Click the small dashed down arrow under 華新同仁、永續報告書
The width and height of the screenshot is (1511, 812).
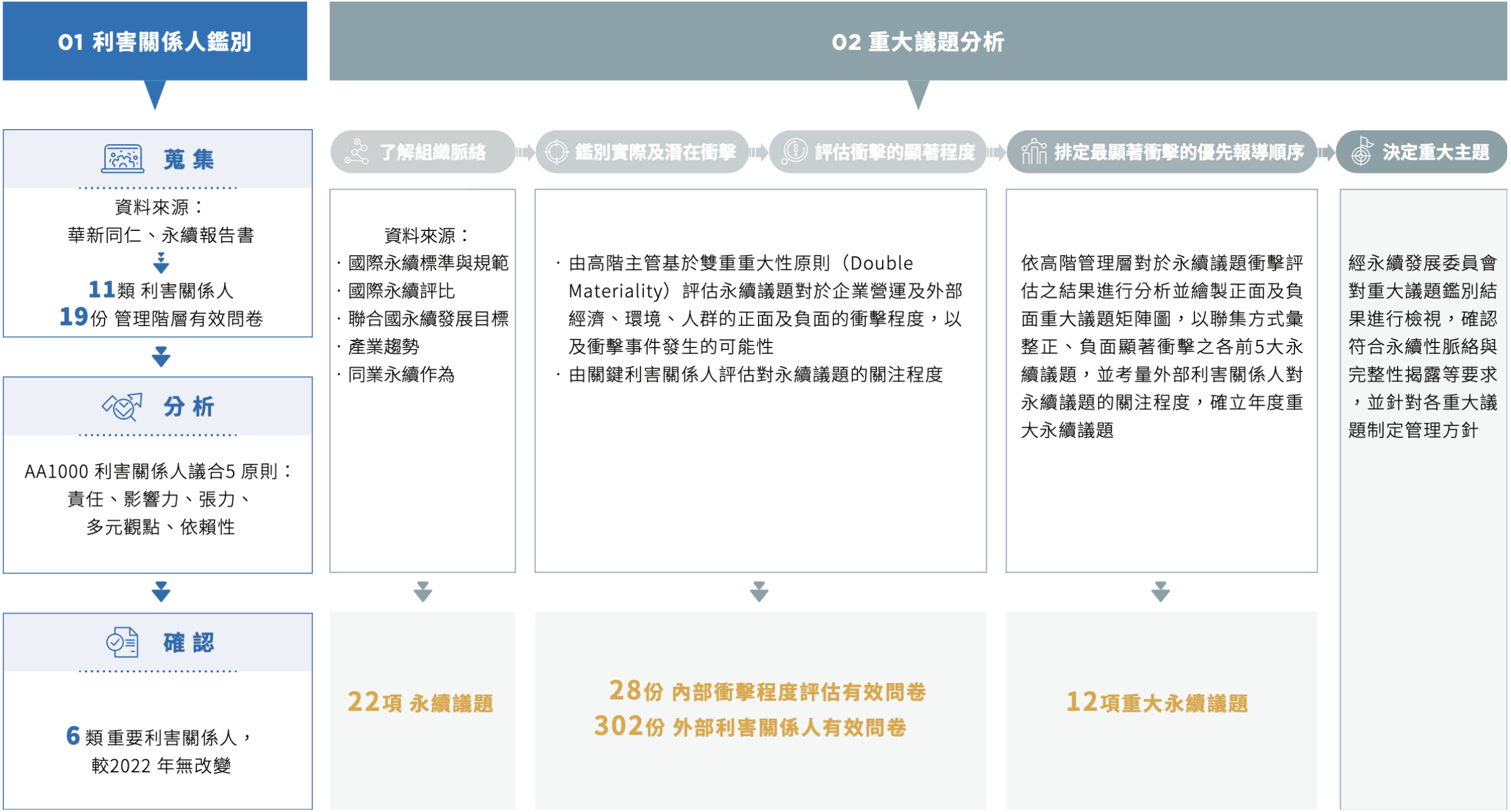161,262
